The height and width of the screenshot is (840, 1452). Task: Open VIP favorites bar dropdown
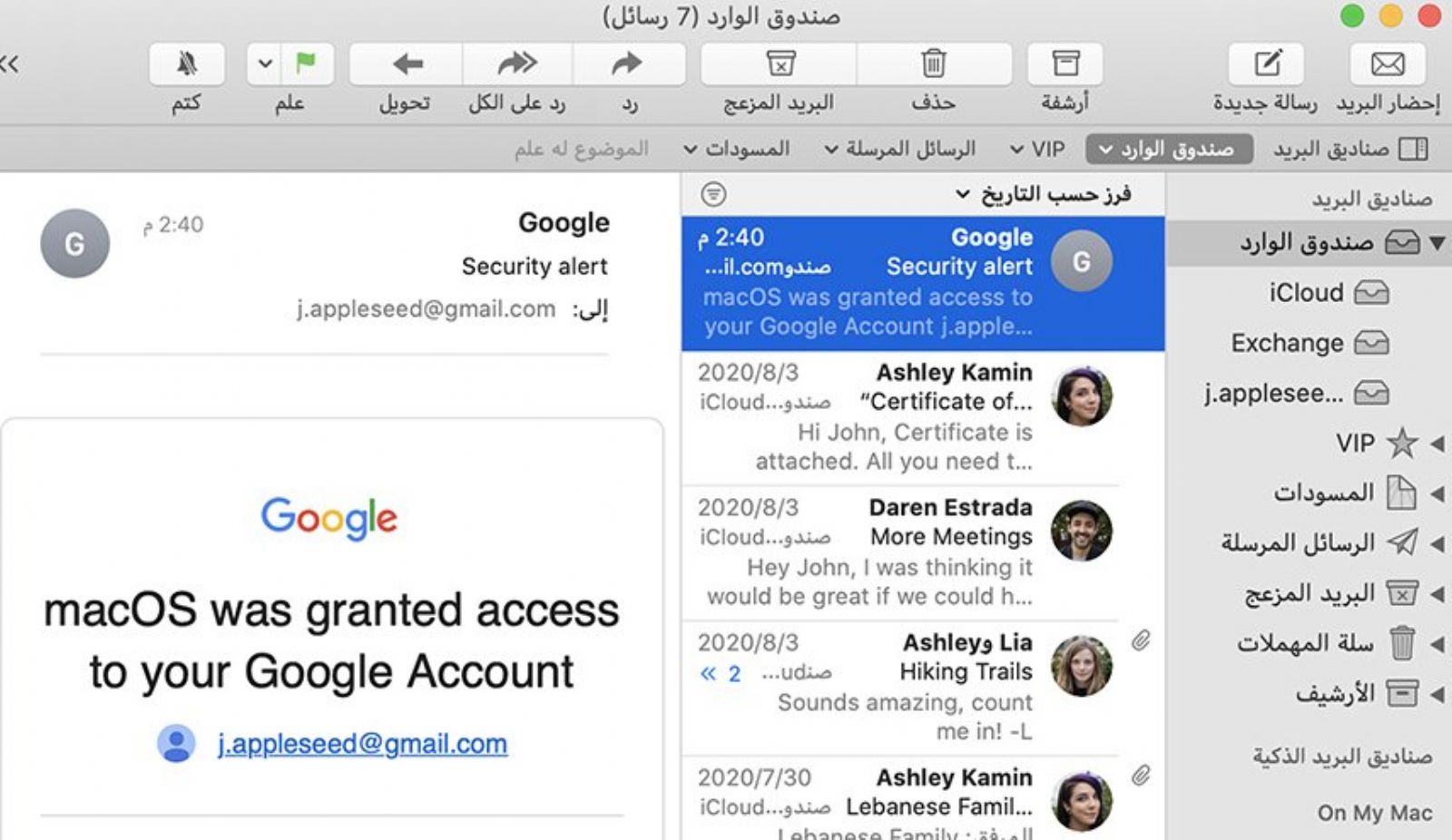(1038, 149)
